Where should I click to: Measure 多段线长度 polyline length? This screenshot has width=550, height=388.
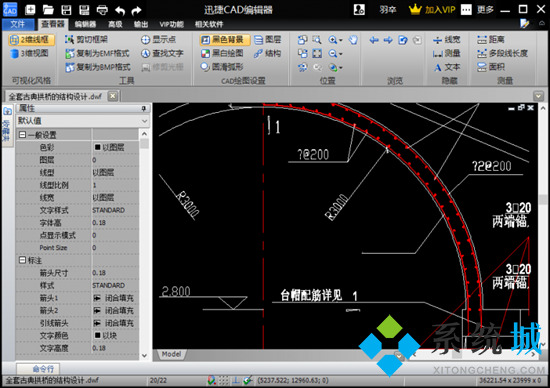[502, 53]
